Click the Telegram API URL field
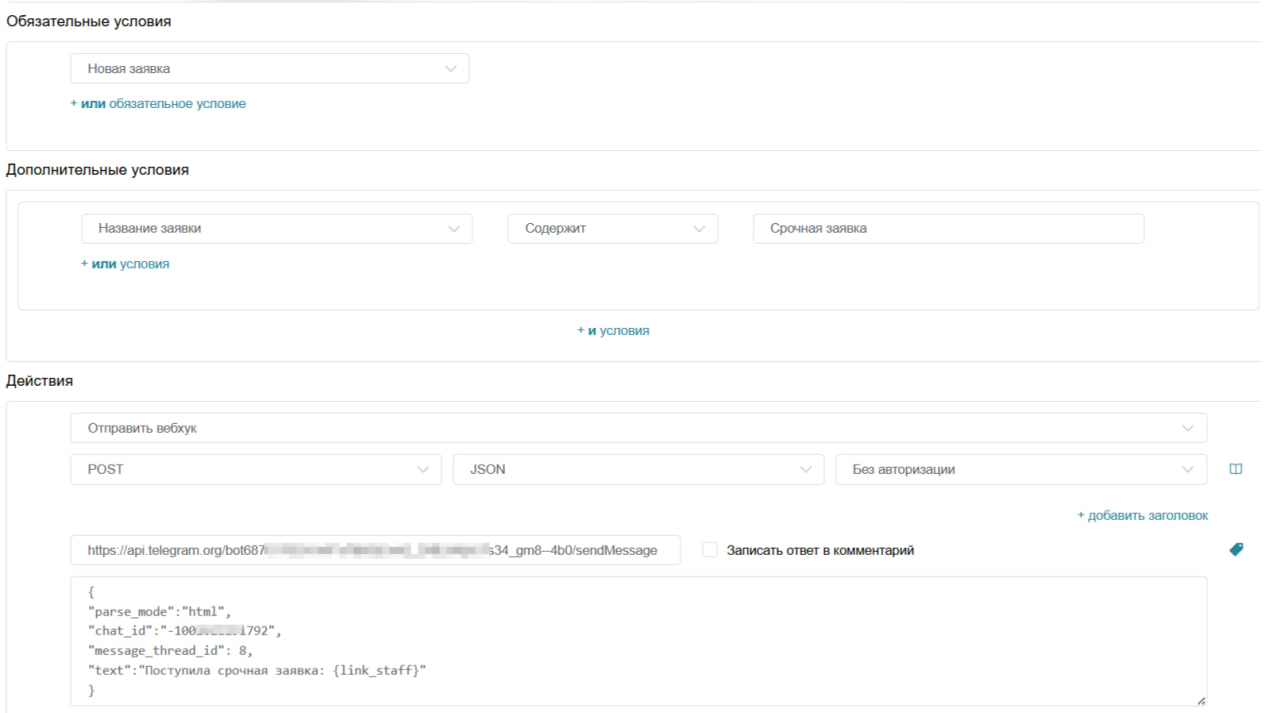1280x713 pixels. 375,550
